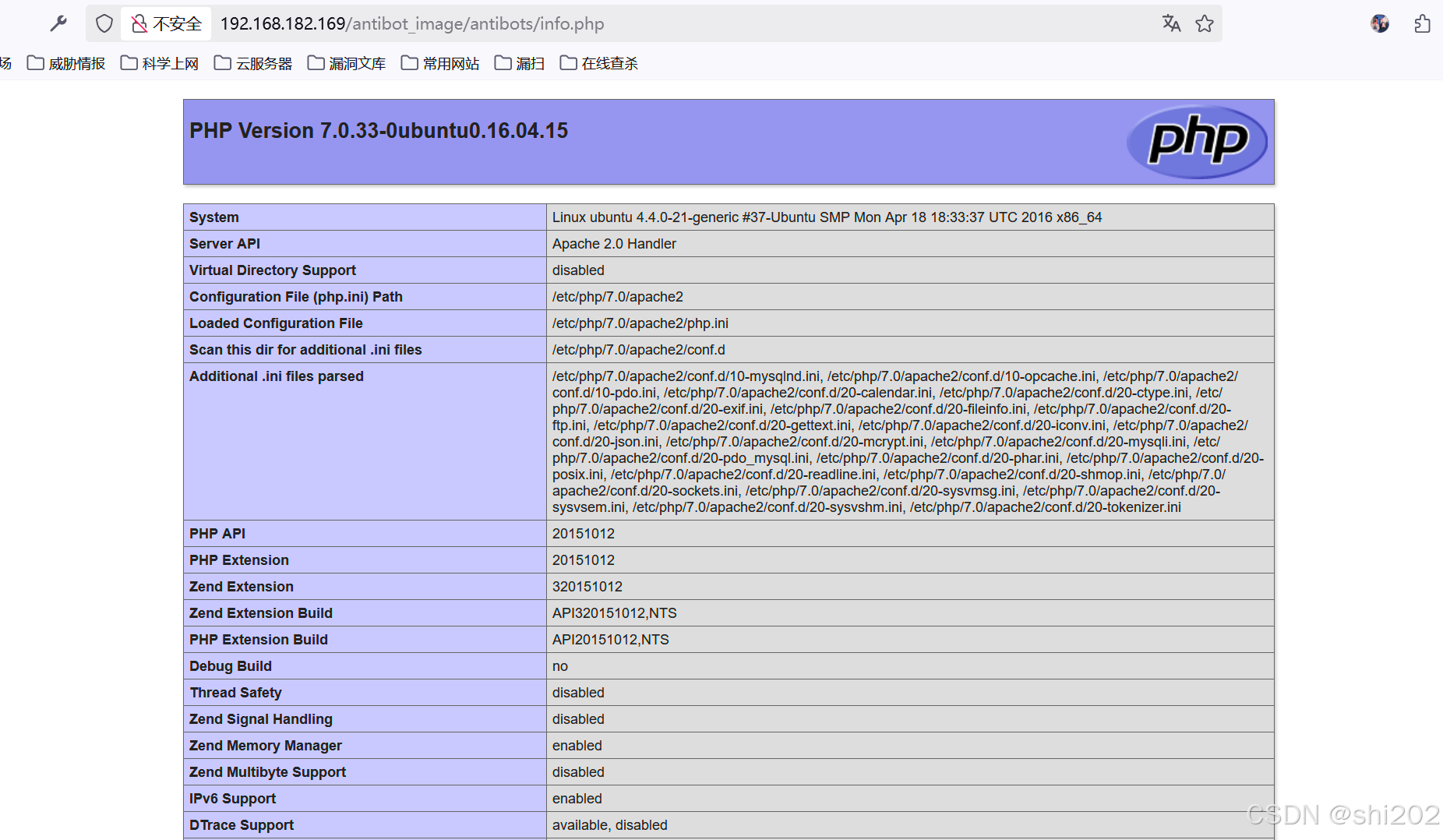1443x840 pixels.
Task: Select the Apache 2.0 Handler value
Action: coord(614,244)
